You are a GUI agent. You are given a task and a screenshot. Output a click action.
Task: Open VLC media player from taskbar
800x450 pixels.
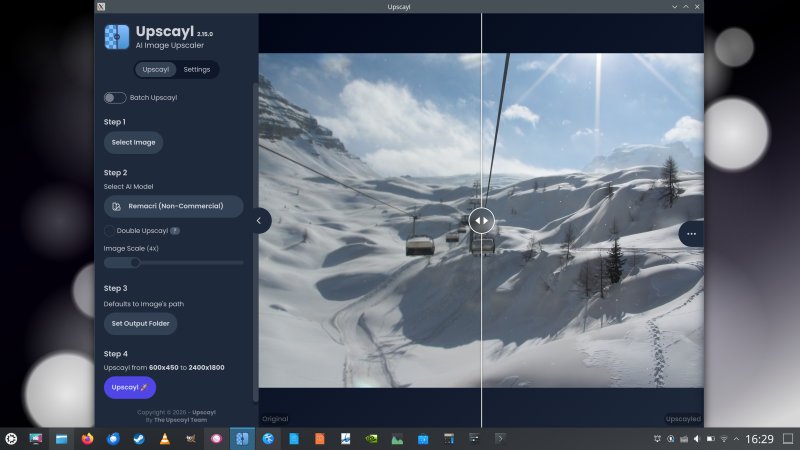tap(164, 439)
